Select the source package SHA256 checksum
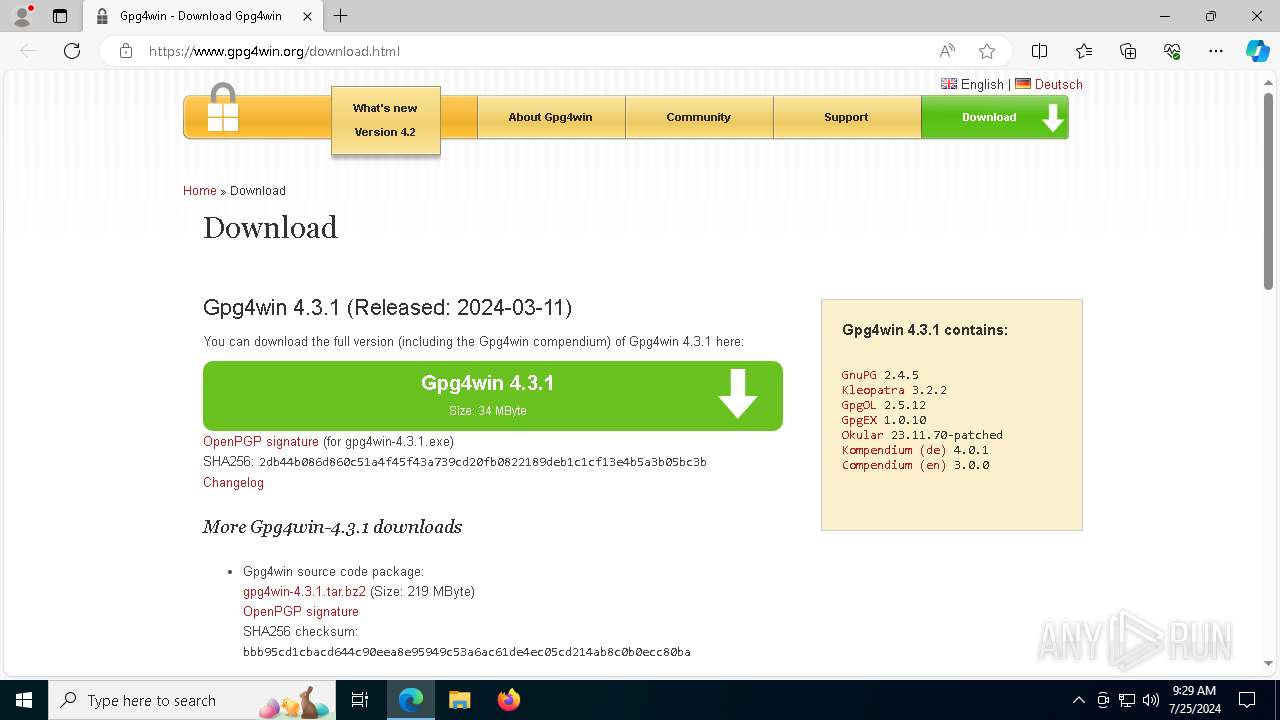Image resolution: width=1280 pixels, height=720 pixels. (x=467, y=652)
